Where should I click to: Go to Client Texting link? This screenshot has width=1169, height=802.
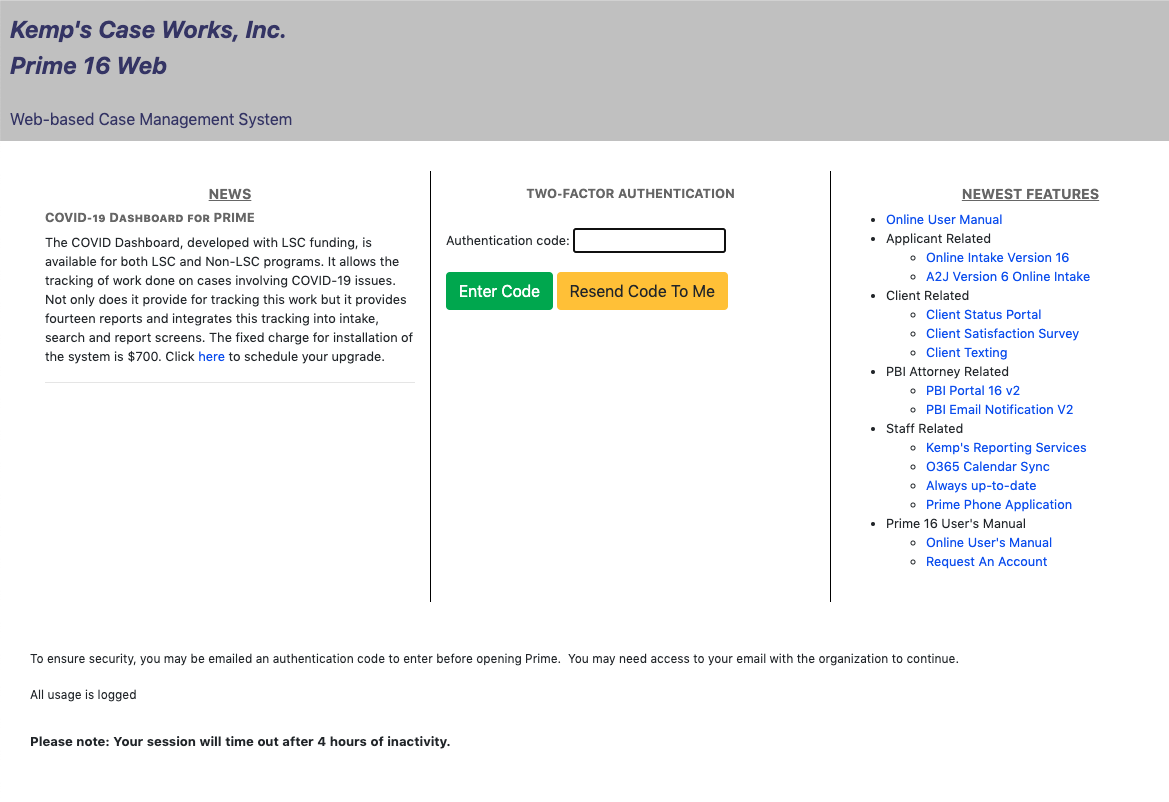coord(966,353)
